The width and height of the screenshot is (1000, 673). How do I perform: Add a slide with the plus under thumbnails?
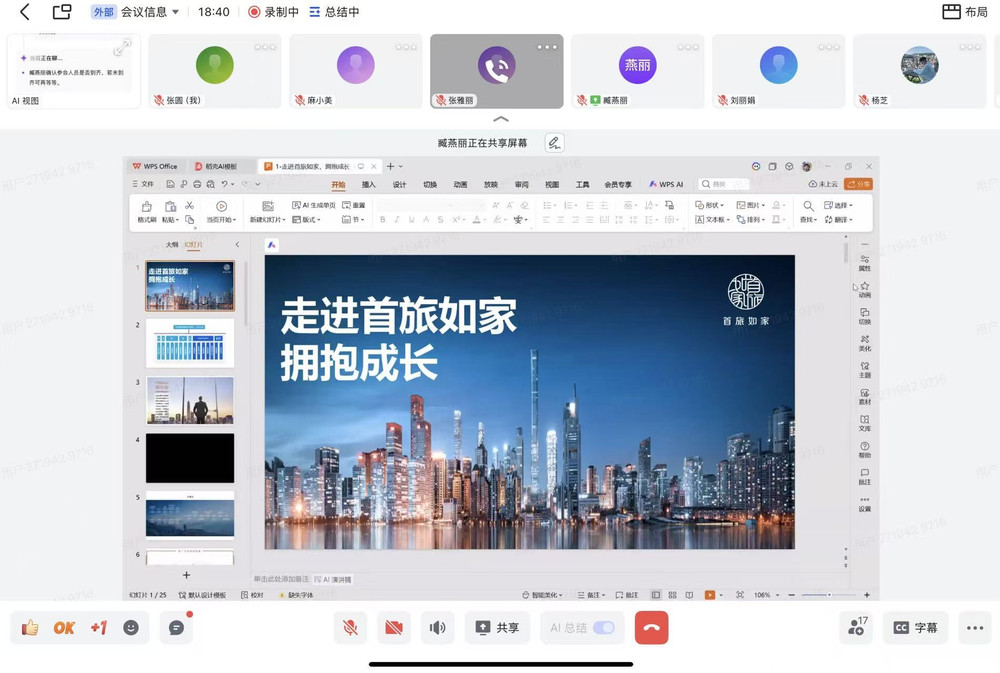click(186, 575)
